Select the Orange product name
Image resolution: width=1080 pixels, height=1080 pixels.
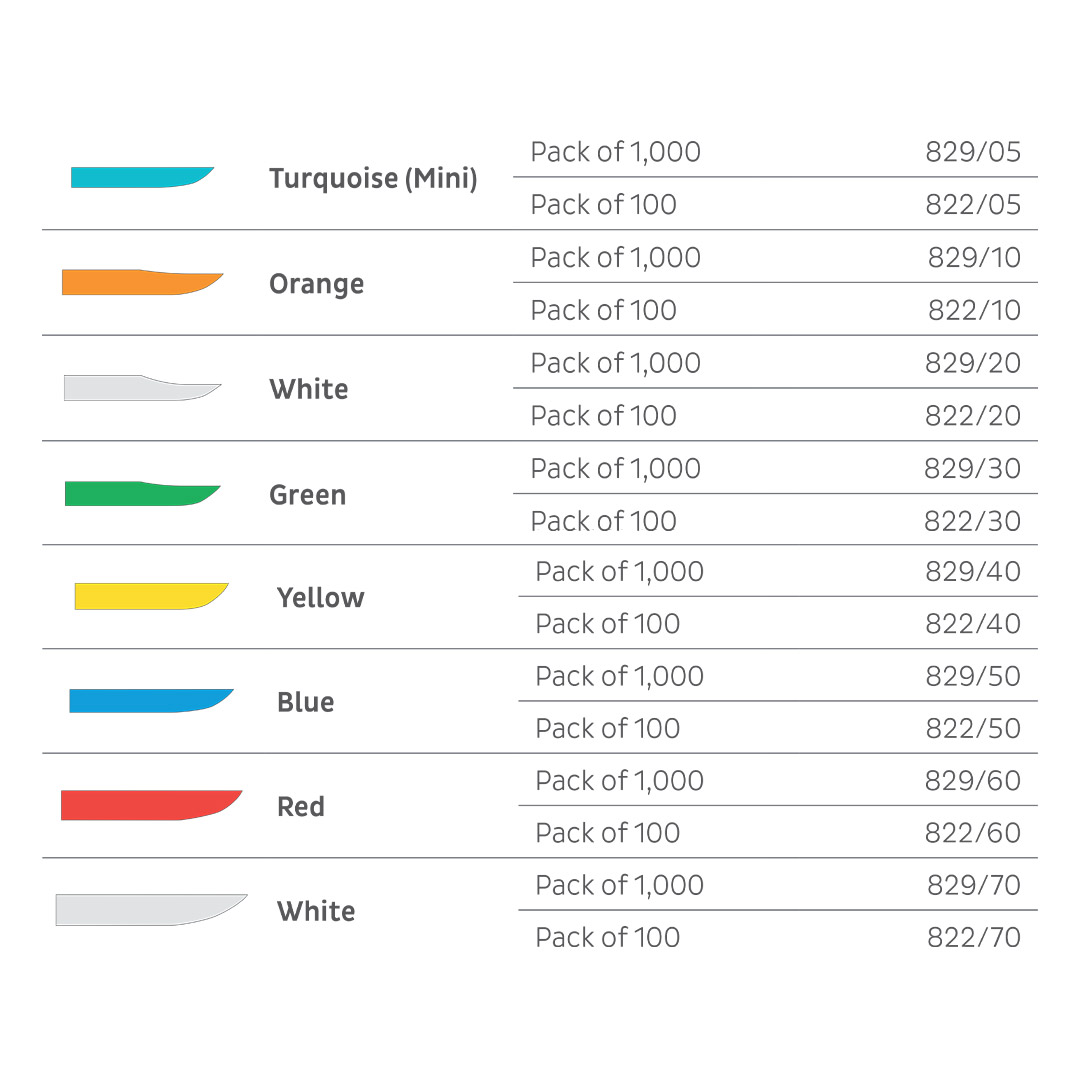[316, 284]
